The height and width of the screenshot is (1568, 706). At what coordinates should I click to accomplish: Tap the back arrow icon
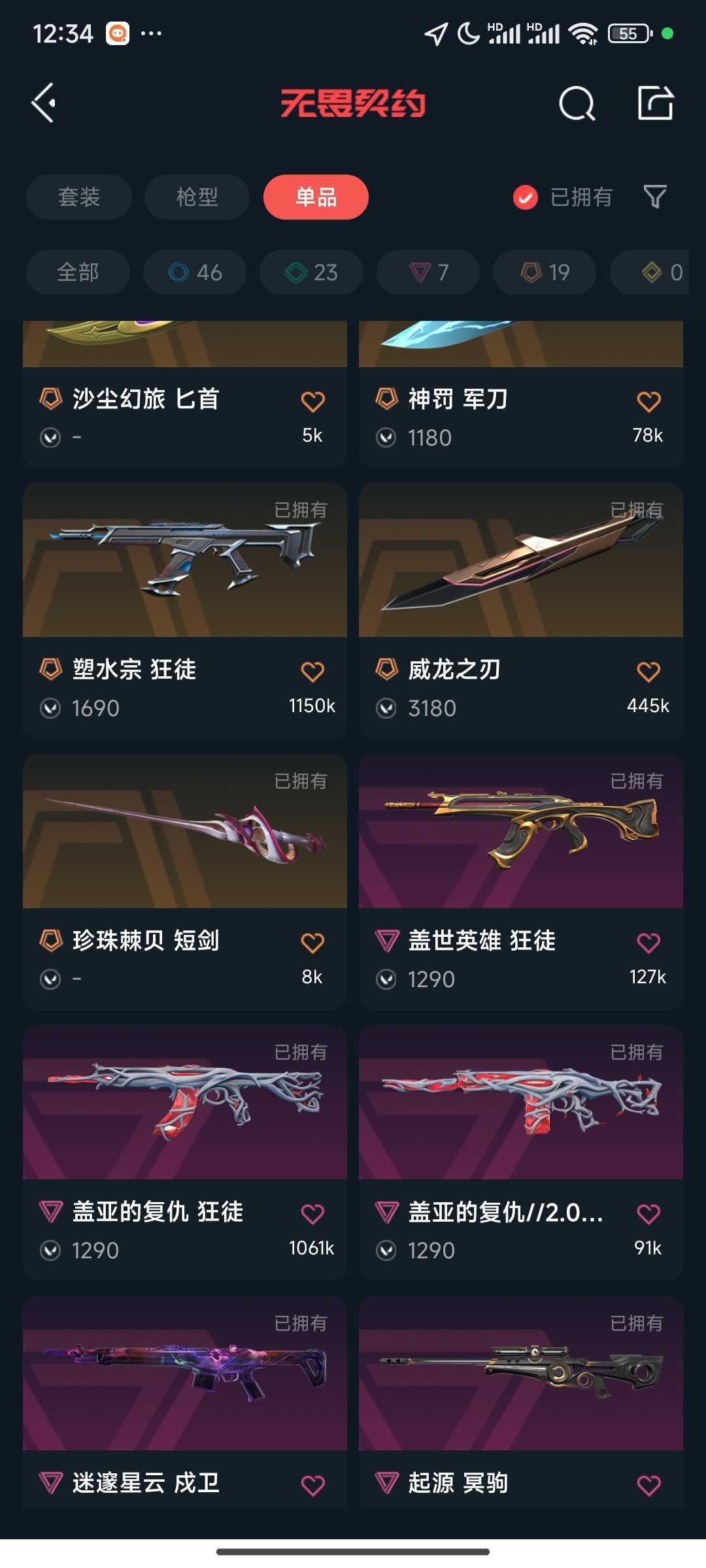click(x=44, y=103)
